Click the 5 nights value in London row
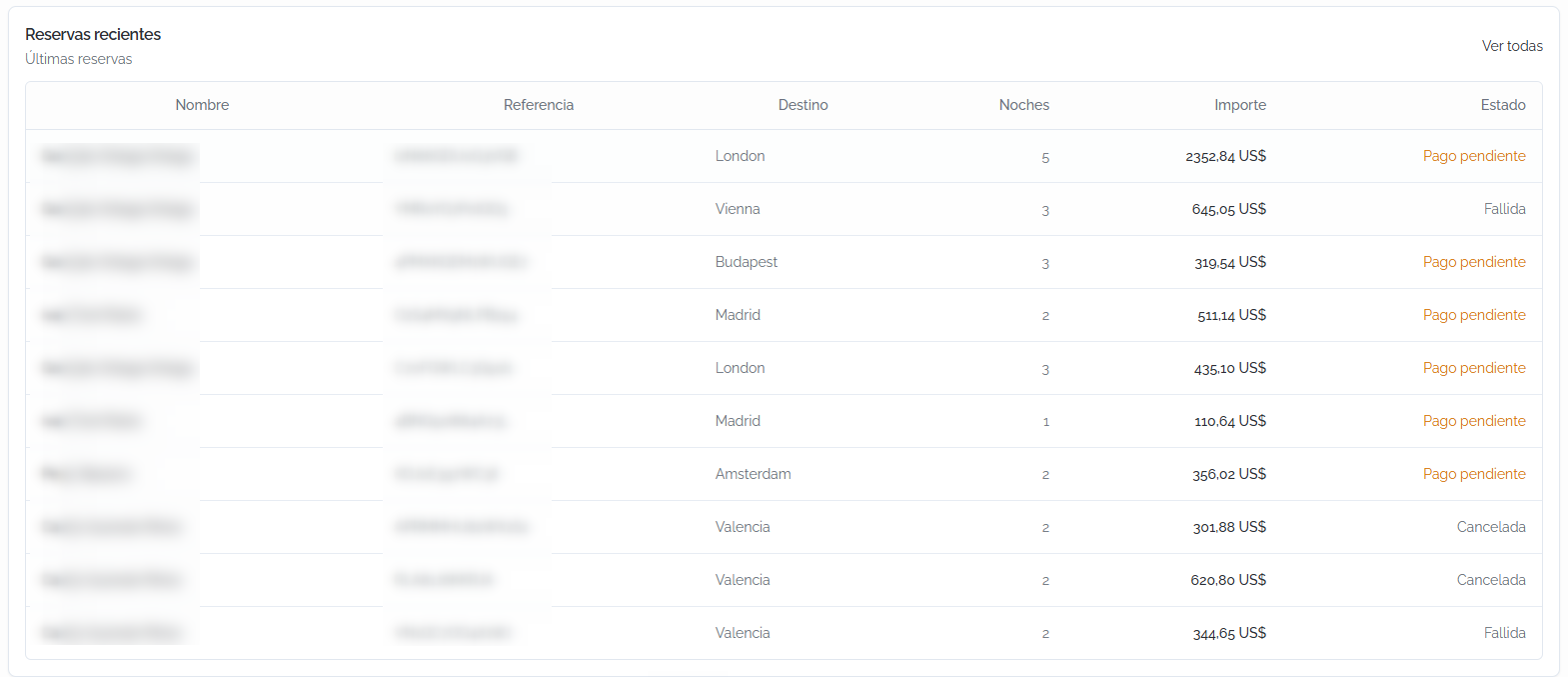 click(1045, 157)
